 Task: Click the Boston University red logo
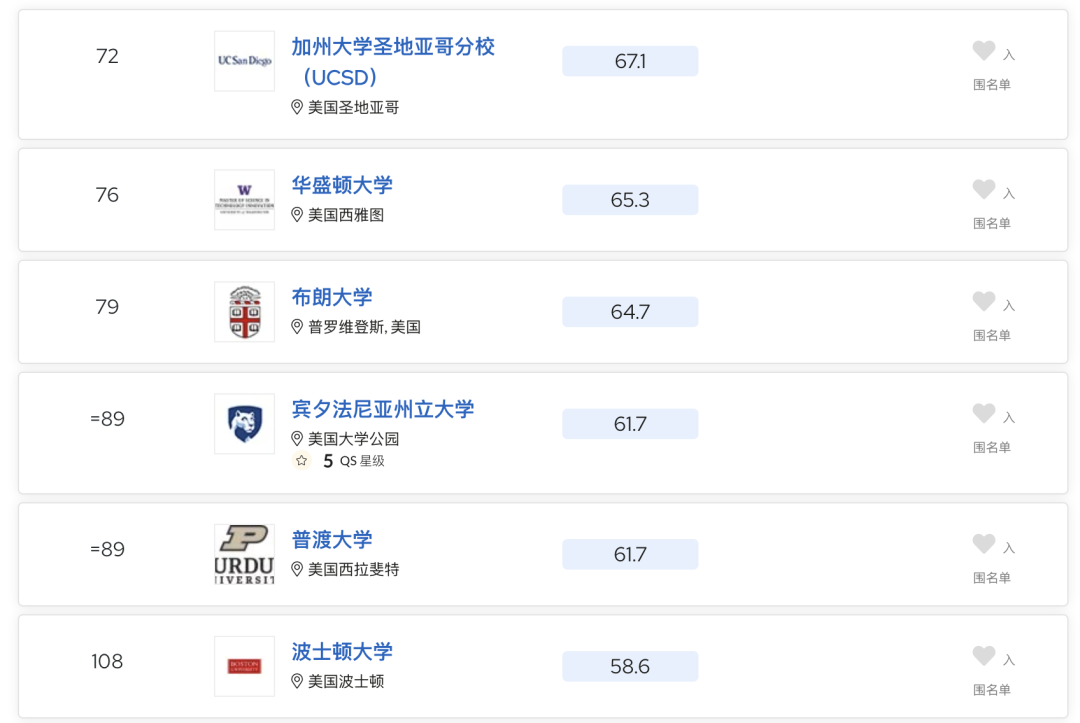click(245, 666)
